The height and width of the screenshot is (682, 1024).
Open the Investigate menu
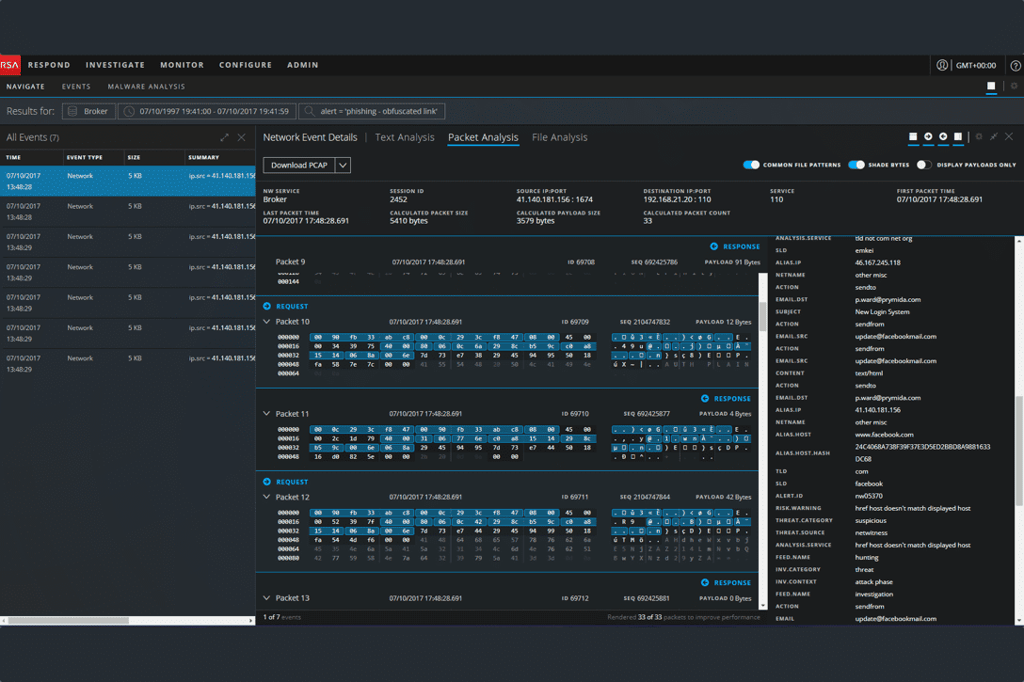point(115,65)
